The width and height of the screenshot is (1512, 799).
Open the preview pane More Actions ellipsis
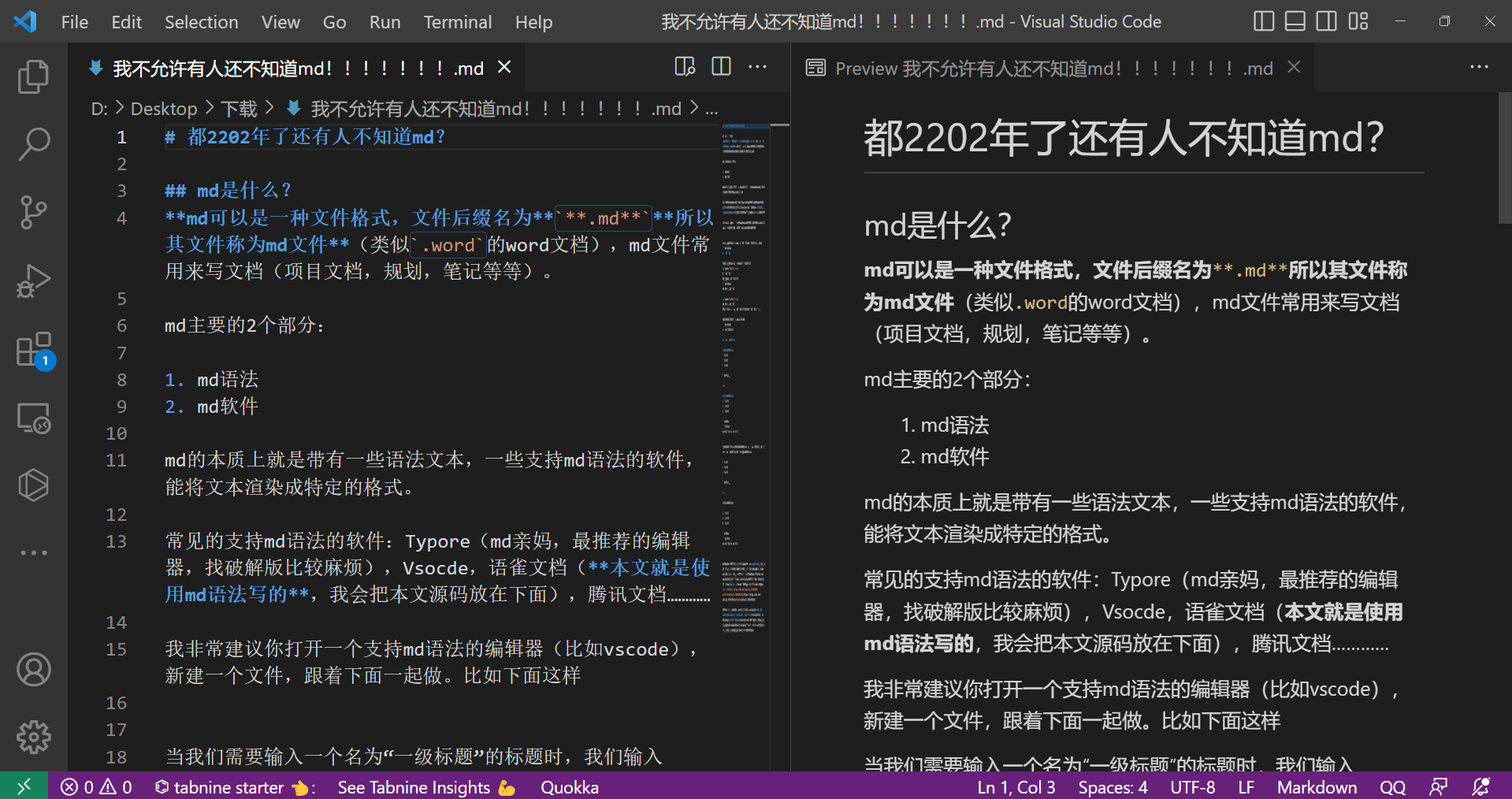pos(1479,67)
